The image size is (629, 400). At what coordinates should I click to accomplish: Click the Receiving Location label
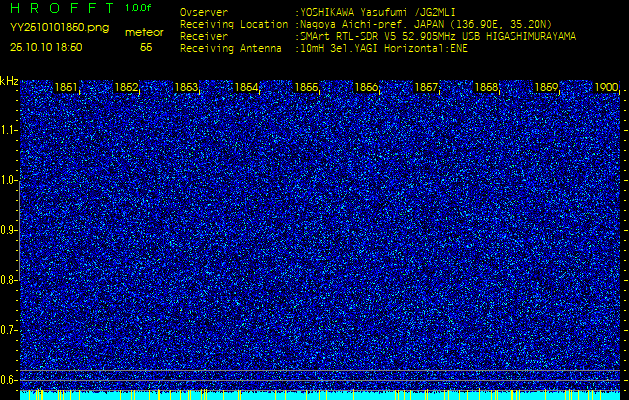click(234, 24)
